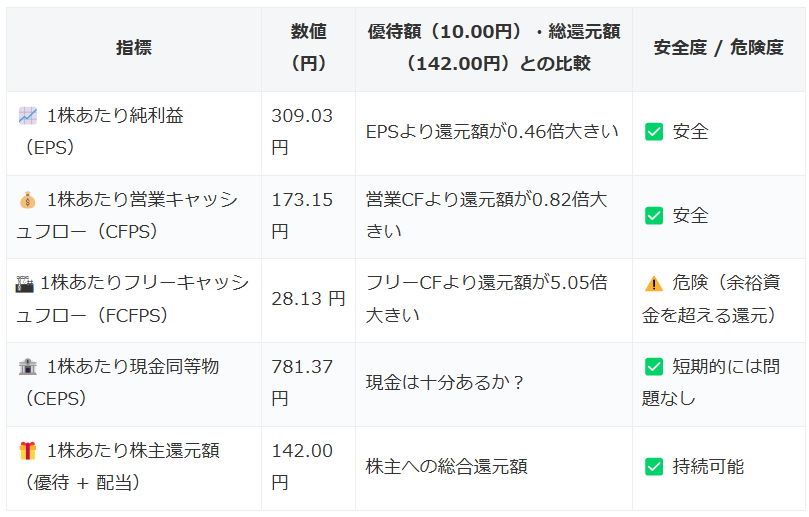Click the 28.13 円 value cell
The width and height of the screenshot is (809, 517).
coord(308,299)
